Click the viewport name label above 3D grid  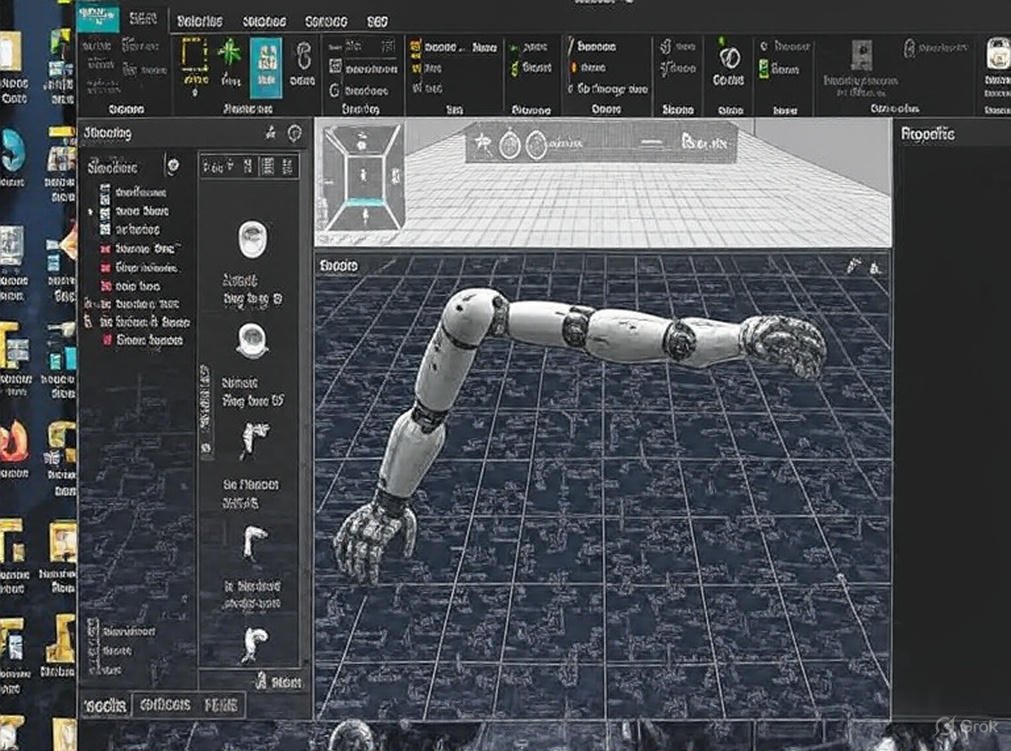338,265
